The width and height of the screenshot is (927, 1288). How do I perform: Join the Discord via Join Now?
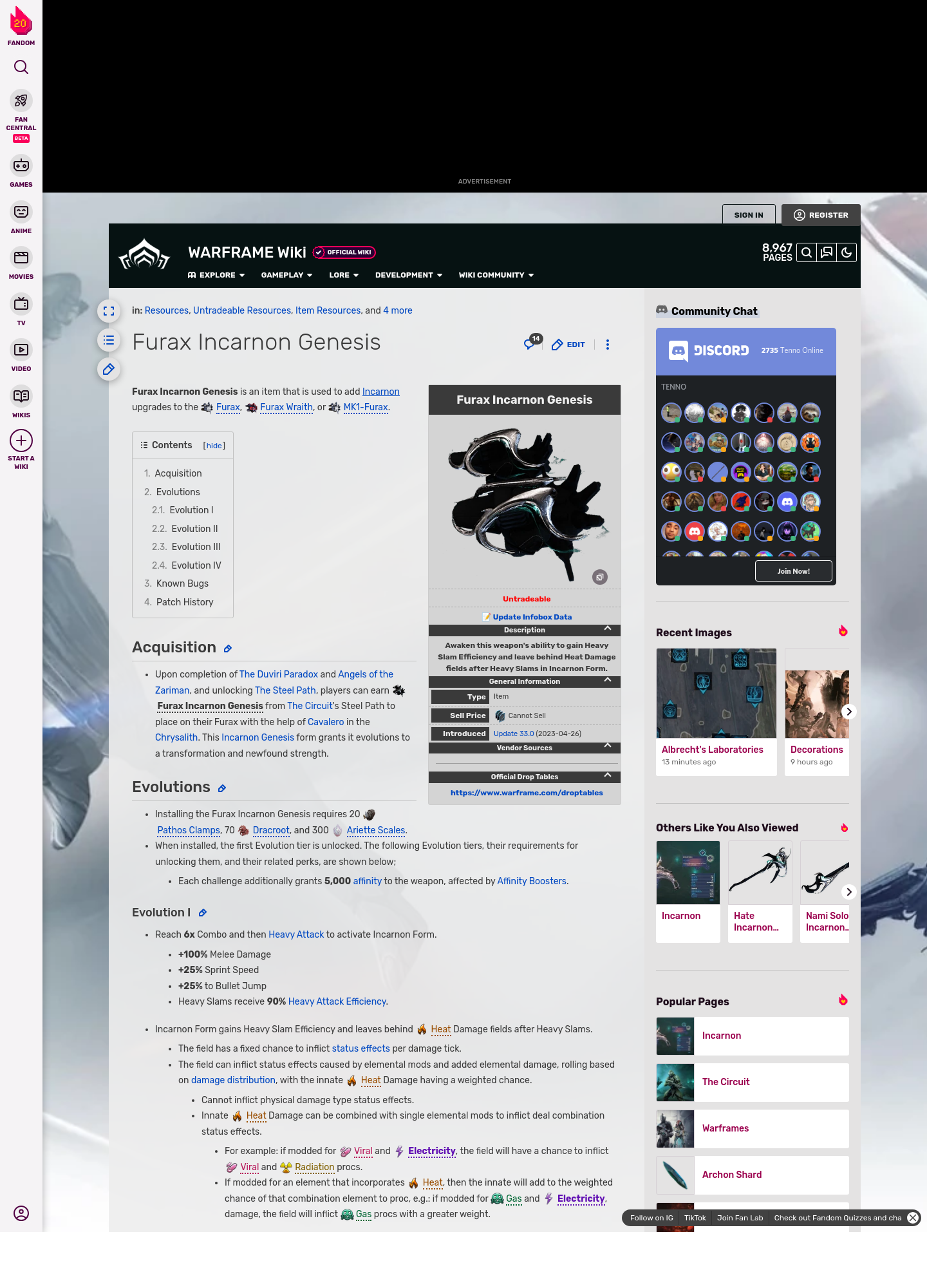pyautogui.click(x=793, y=571)
